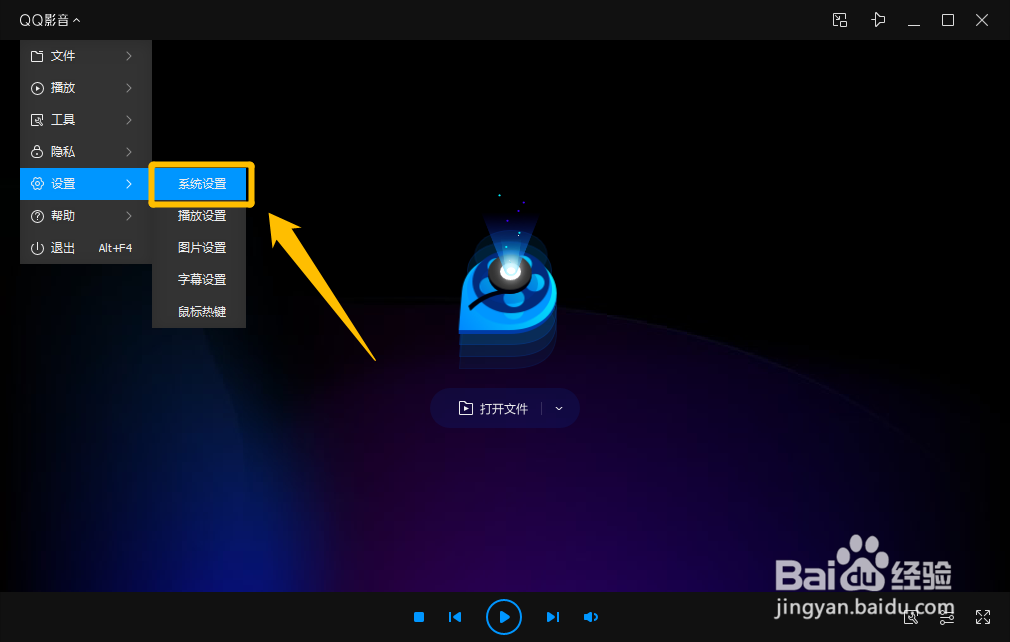Click the gear icon beside 设置
Image resolution: width=1010 pixels, height=642 pixels.
point(37,184)
